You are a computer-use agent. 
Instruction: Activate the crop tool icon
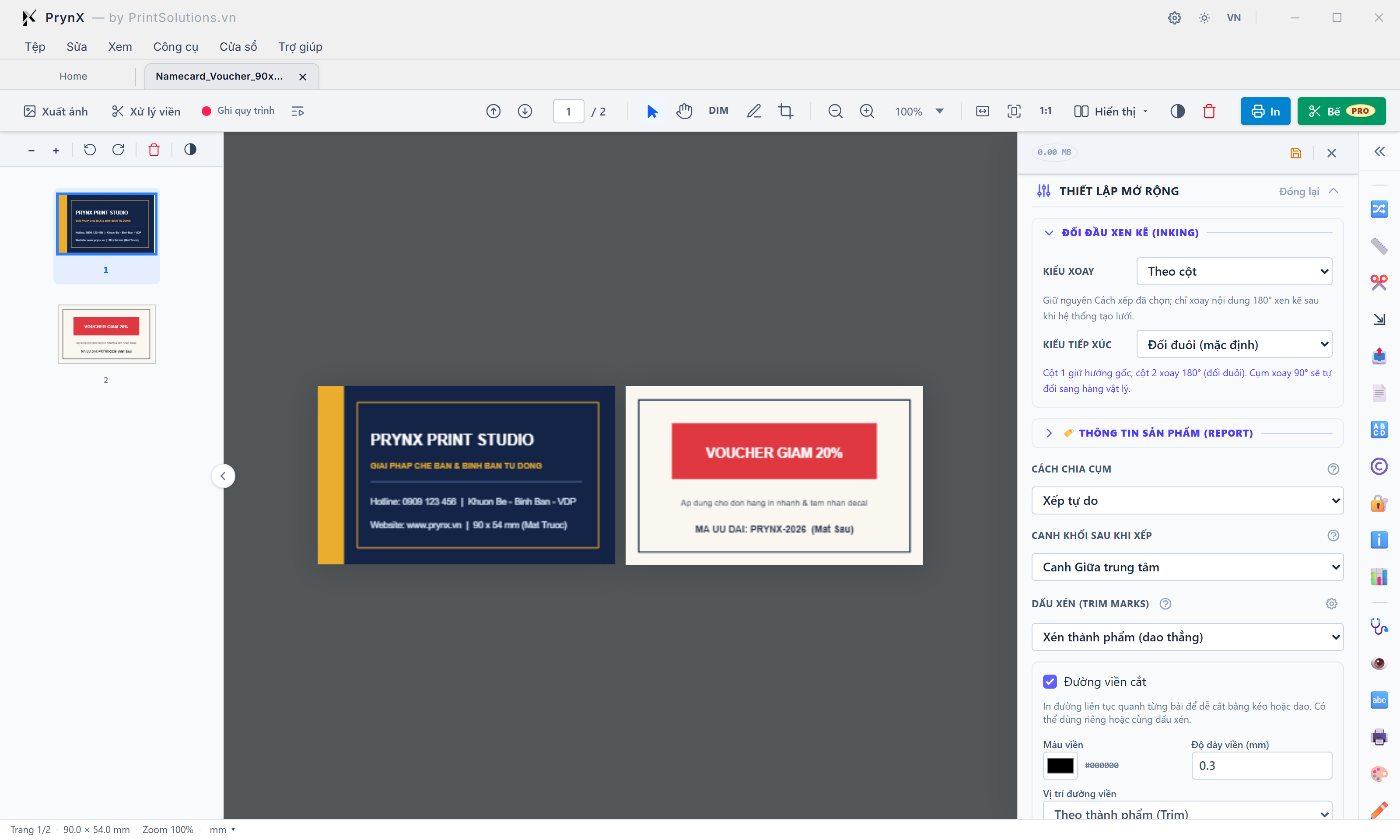click(786, 111)
